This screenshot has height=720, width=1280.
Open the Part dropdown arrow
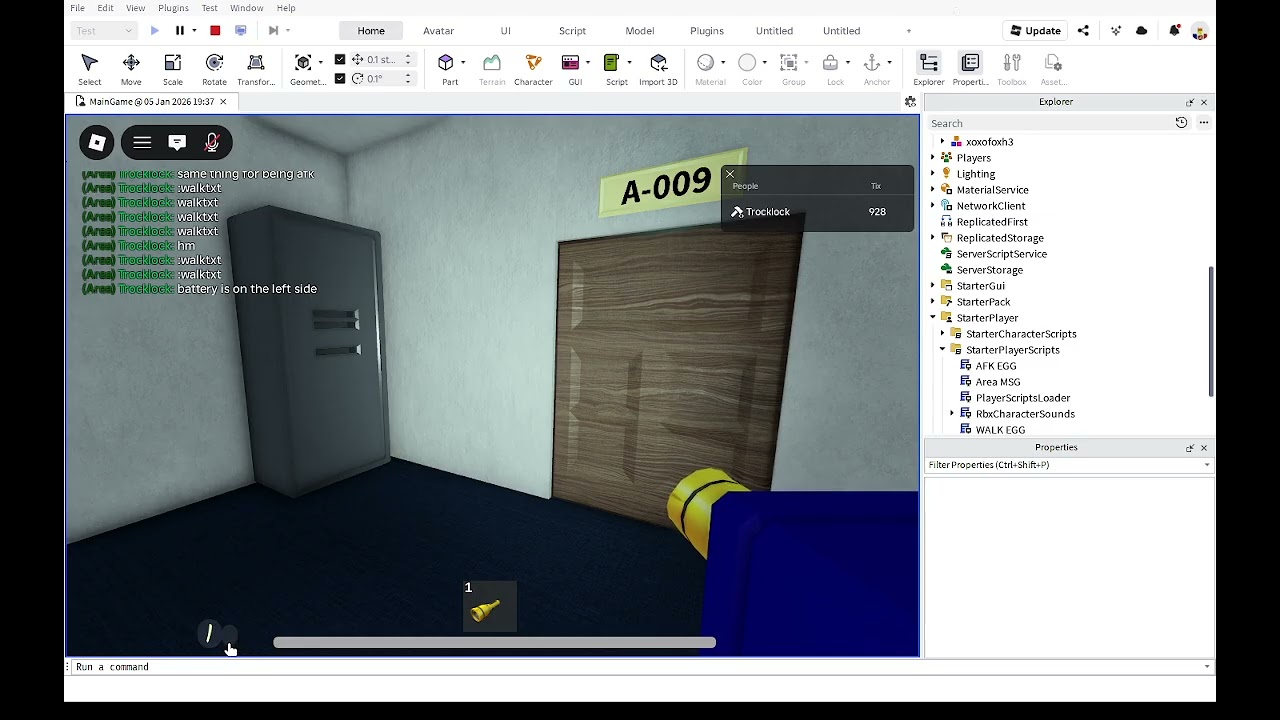pos(463,62)
